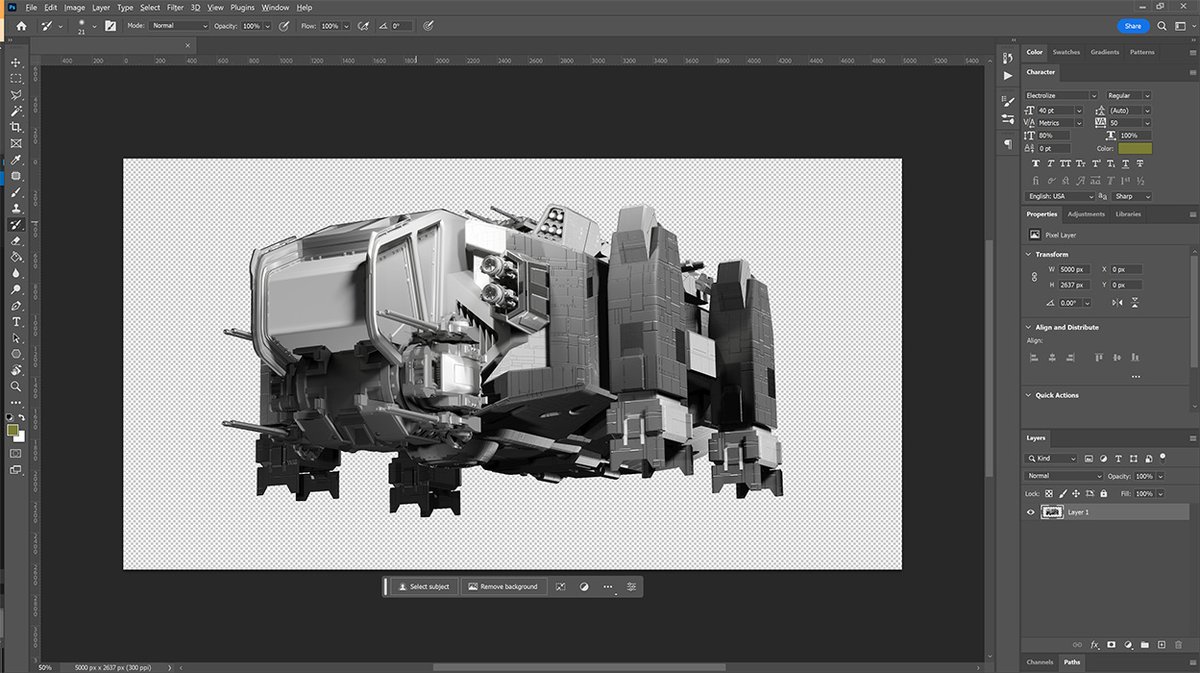This screenshot has height=673, width=1200.
Task: Select the Frame tool
Action: click(16, 143)
